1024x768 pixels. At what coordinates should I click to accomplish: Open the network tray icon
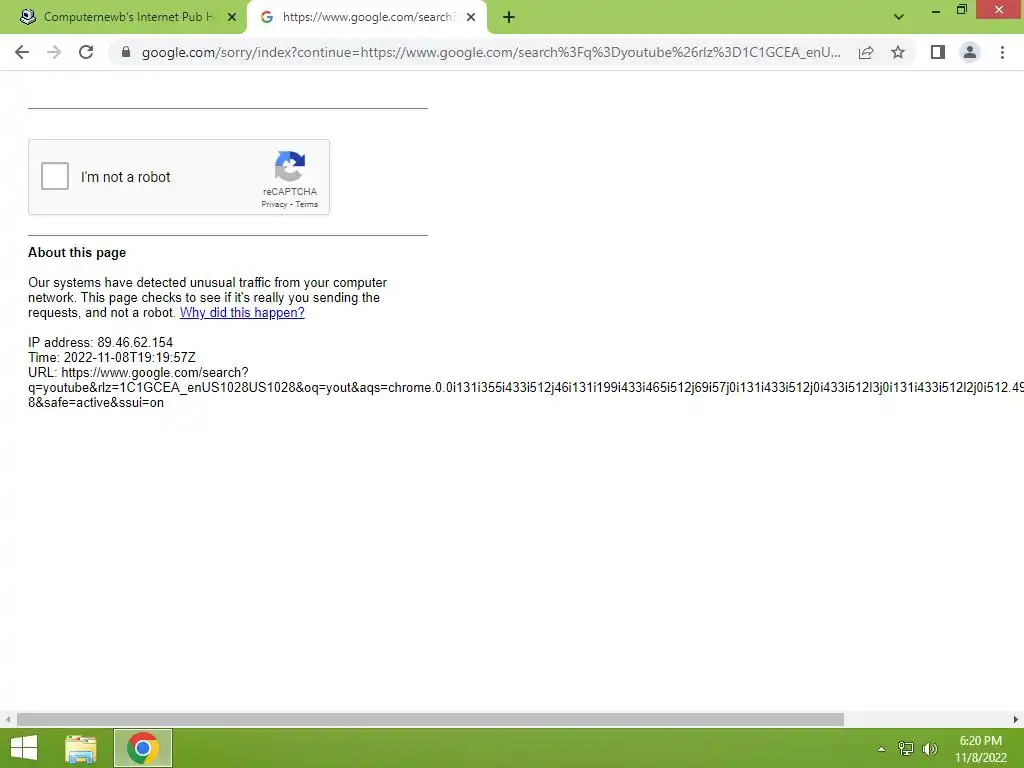coord(906,748)
